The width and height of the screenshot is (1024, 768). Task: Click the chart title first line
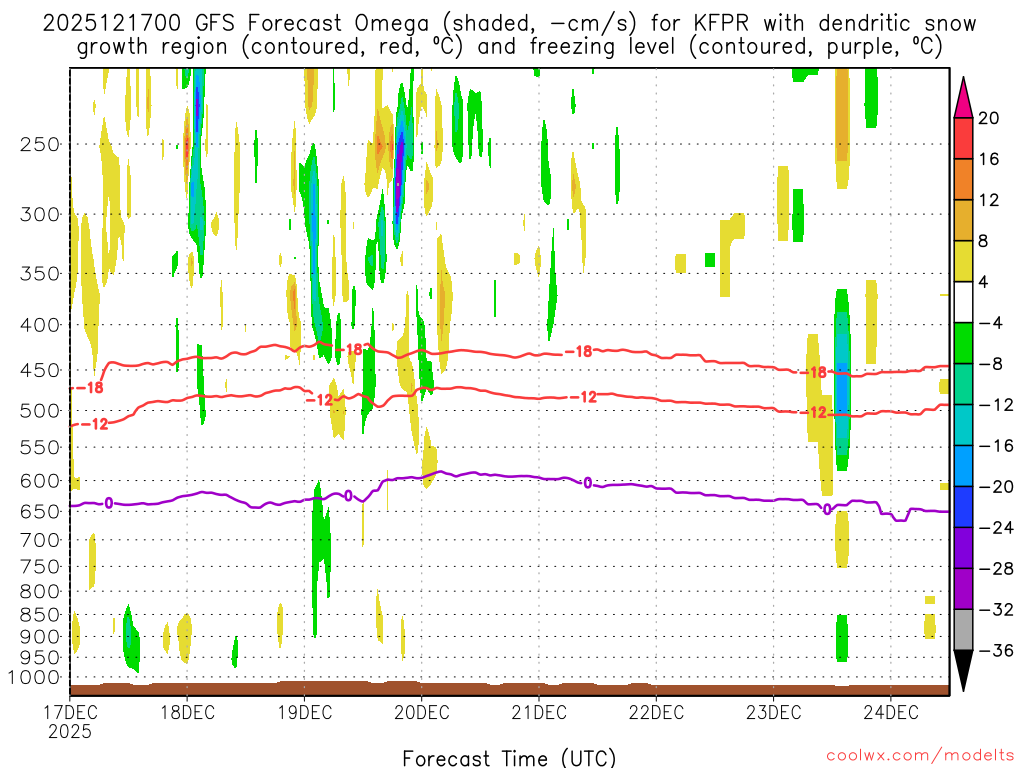coord(509,24)
